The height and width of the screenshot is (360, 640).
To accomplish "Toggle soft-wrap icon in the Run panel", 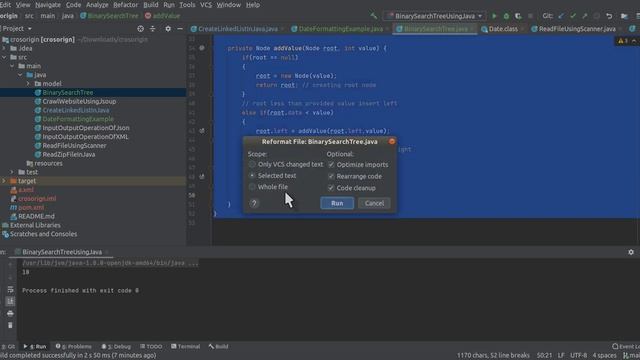I will [10, 289].
